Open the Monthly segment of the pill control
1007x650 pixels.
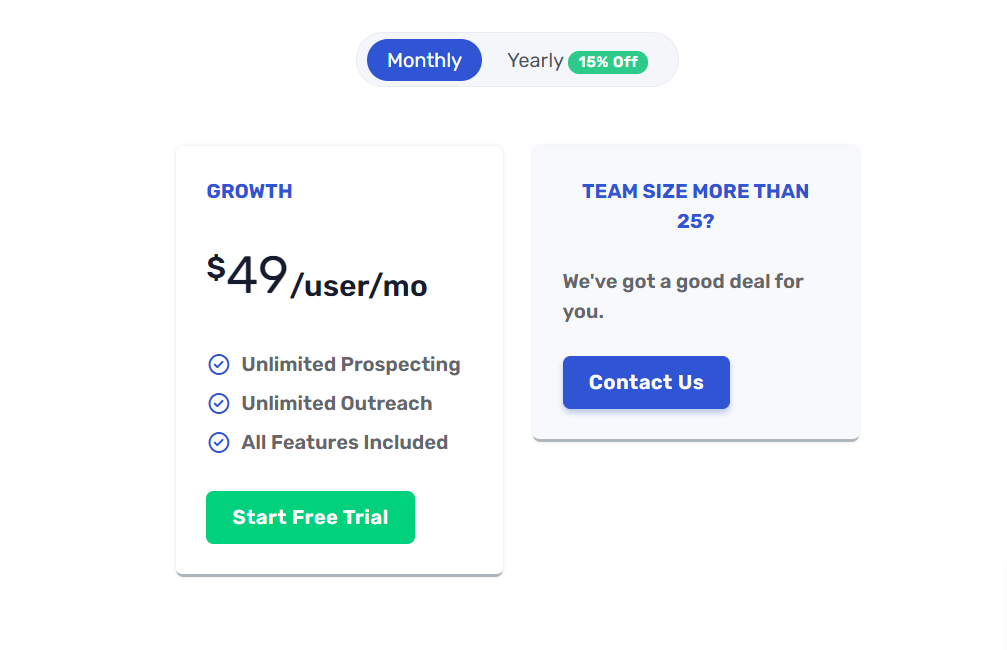point(423,60)
